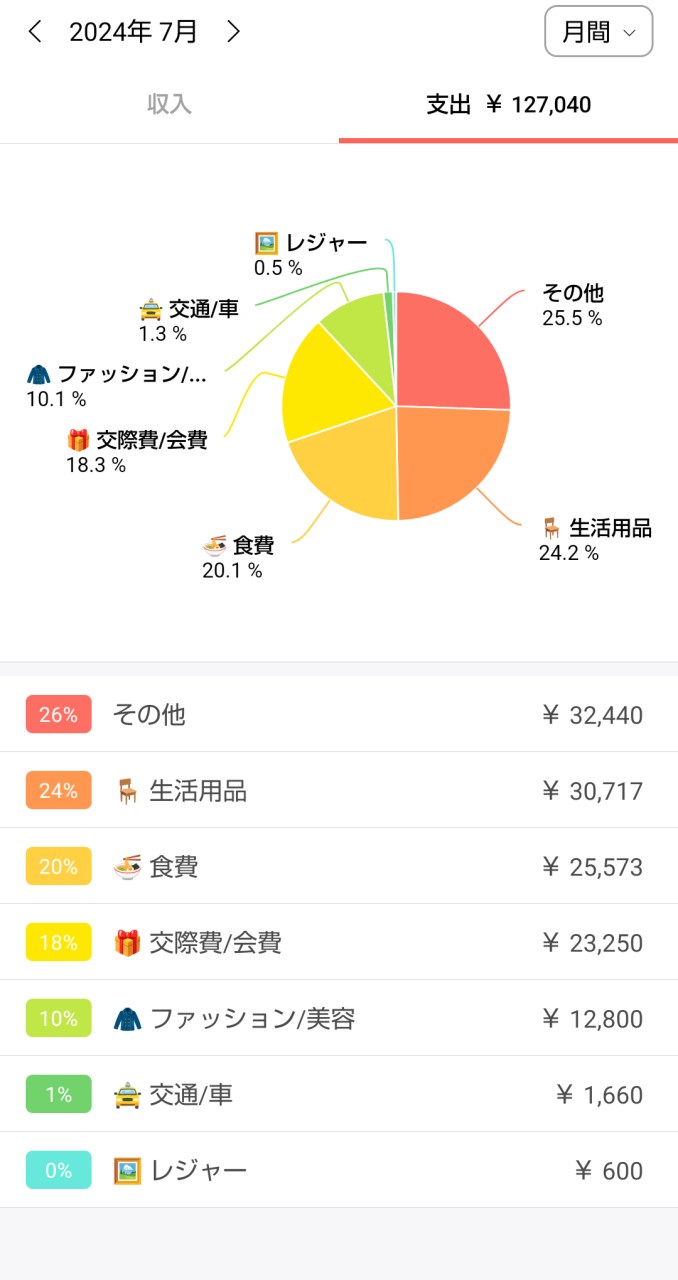The width and height of the screenshot is (678, 1280).
Task: Tap the ファッション/... 10.1% chart label
Action: [x=118, y=385]
